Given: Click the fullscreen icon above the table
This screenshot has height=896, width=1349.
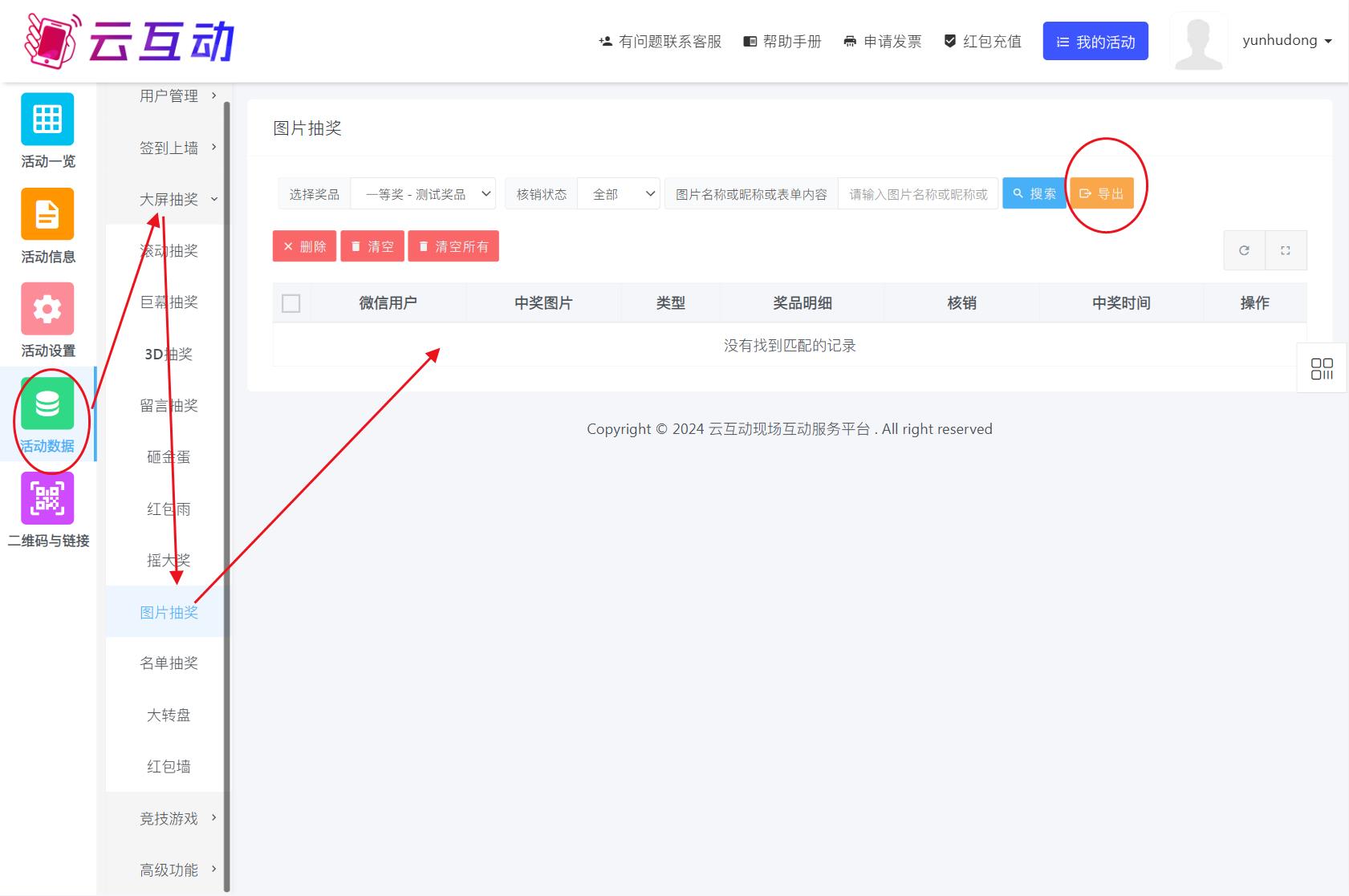Looking at the screenshot, I should click(1286, 250).
